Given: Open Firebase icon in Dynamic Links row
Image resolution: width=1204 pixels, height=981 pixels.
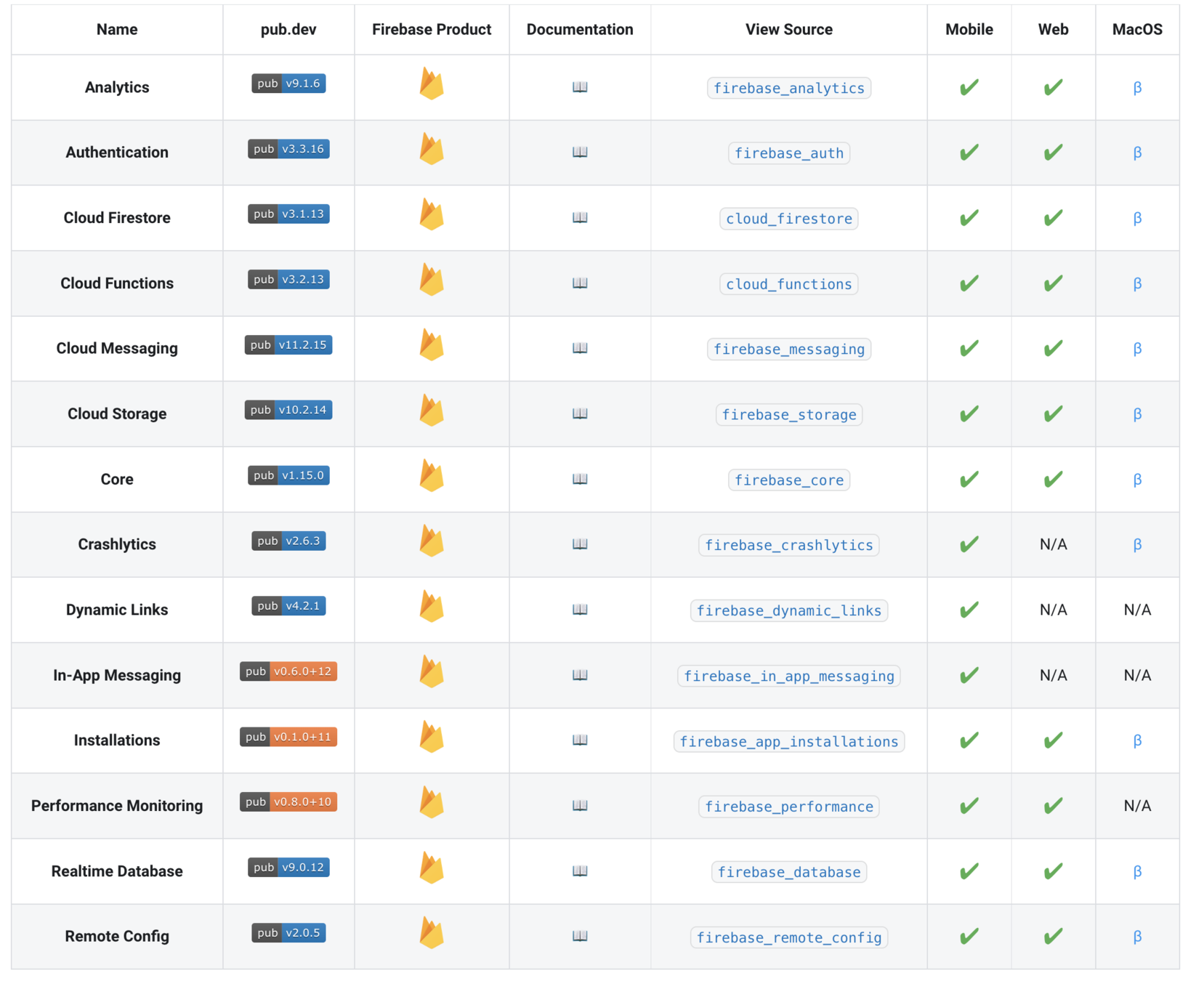Looking at the screenshot, I should click(432, 606).
